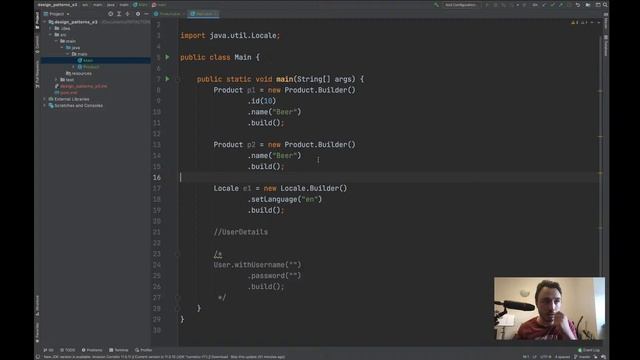This screenshot has height=360, width=640.
Task: Click the Main class breadcrumb item
Action: coord(140,5)
